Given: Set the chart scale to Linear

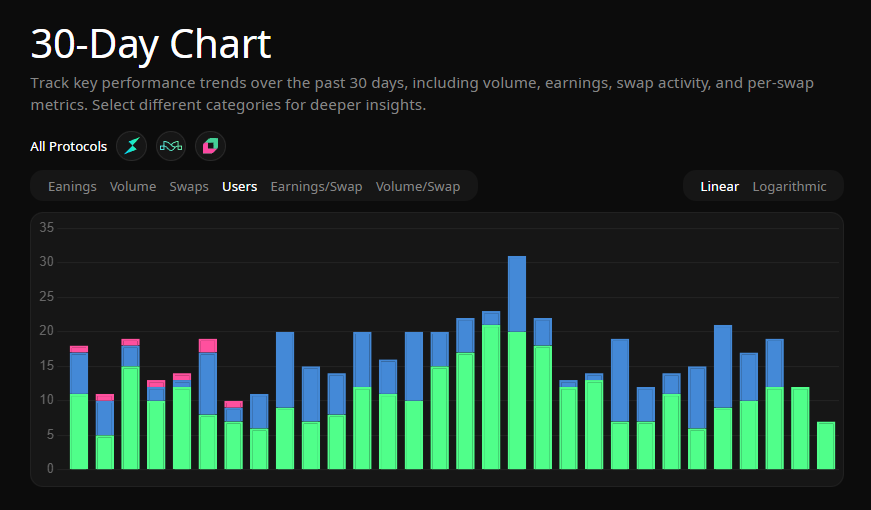Looking at the screenshot, I should pos(719,187).
